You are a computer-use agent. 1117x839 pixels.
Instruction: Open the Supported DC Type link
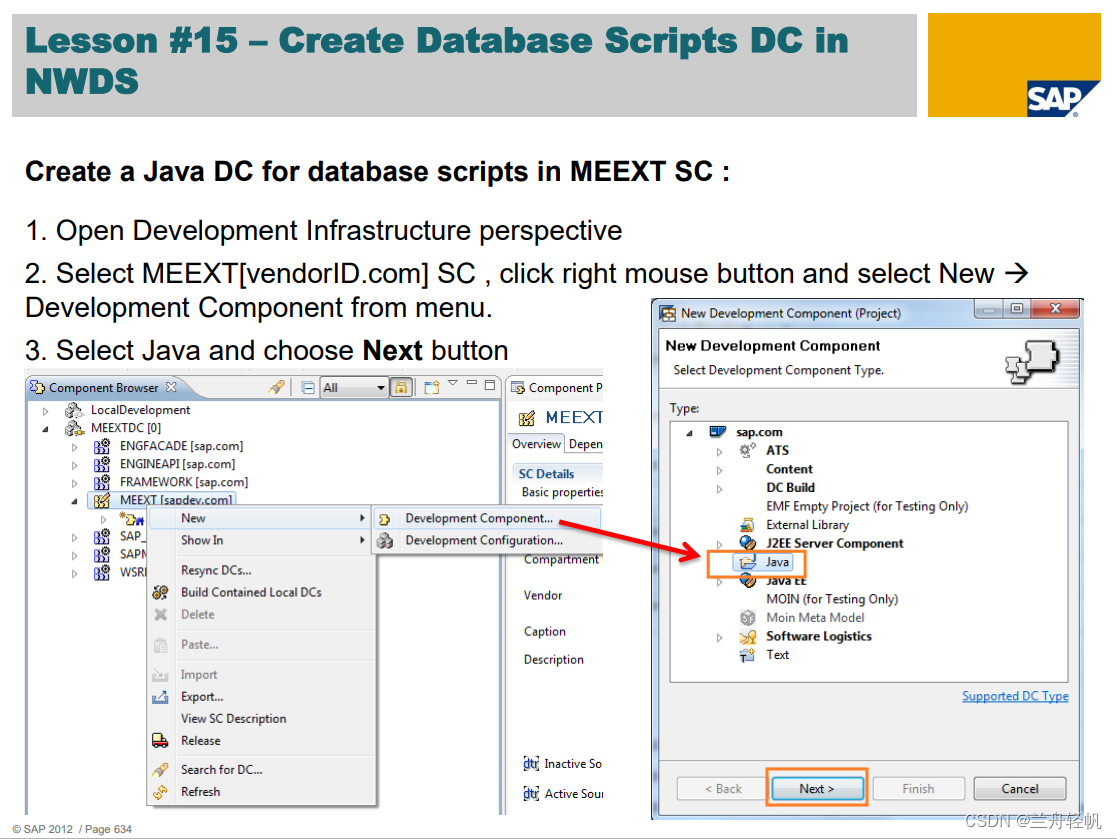click(1015, 696)
